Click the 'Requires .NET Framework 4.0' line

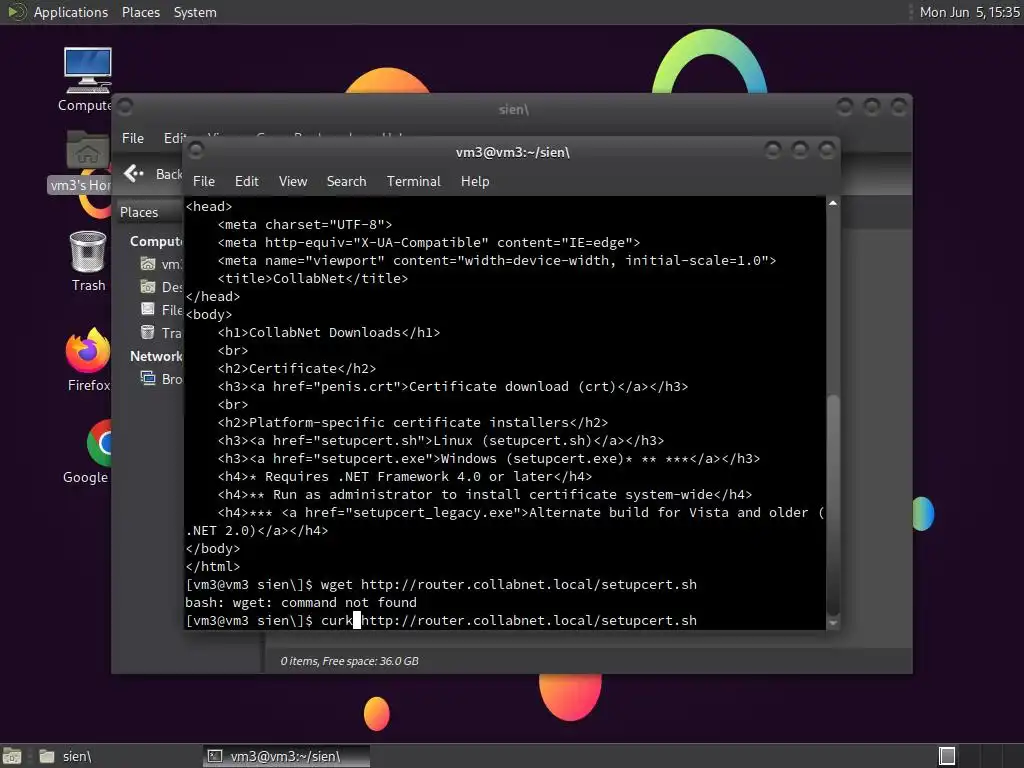click(x=405, y=477)
